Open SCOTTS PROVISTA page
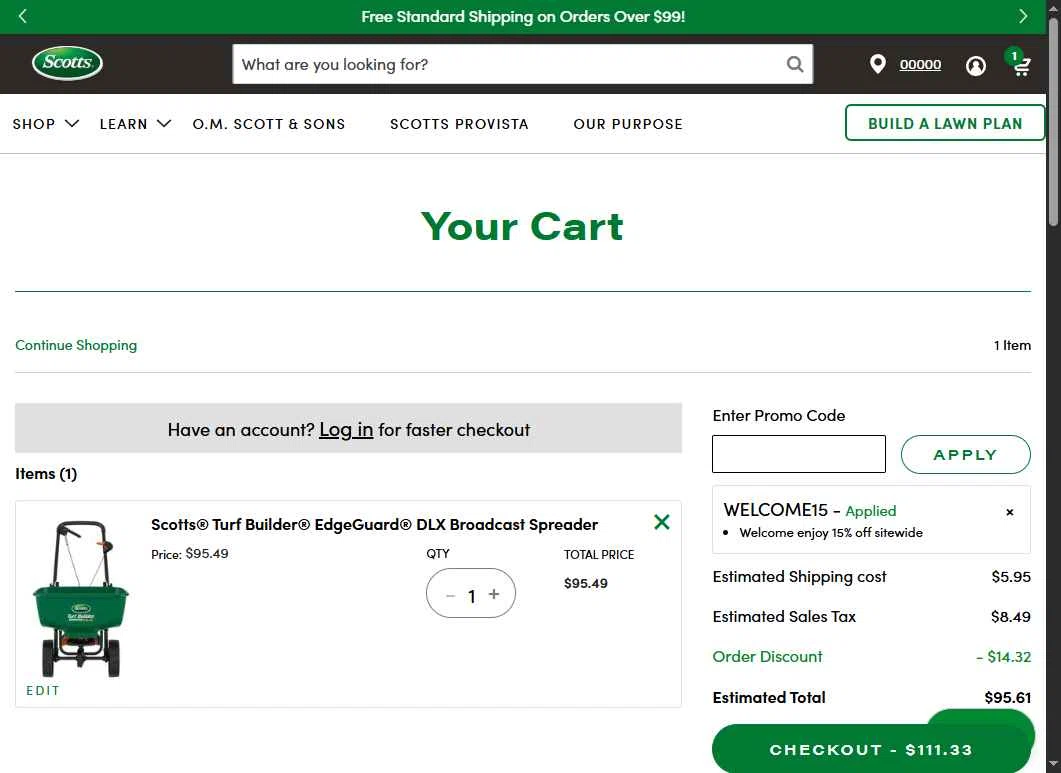The width and height of the screenshot is (1061, 773). click(459, 124)
